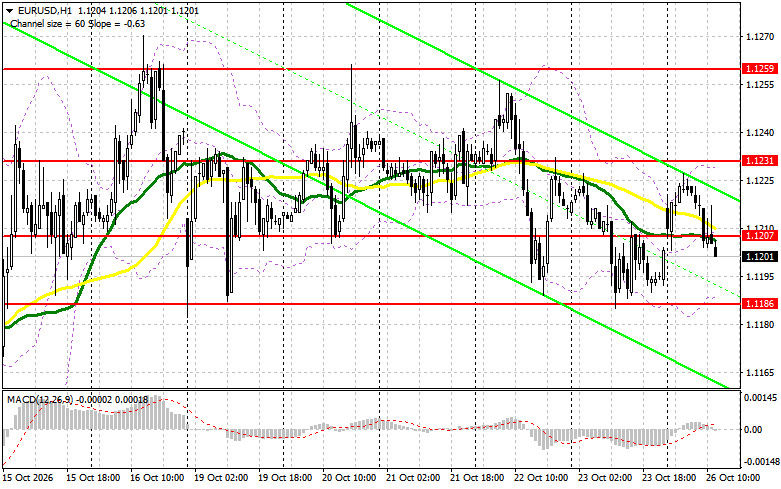Image resolution: width=781 pixels, height=489 pixels.
Task: Select the red 1.1186 price level tag
Action: coord(759,303)
